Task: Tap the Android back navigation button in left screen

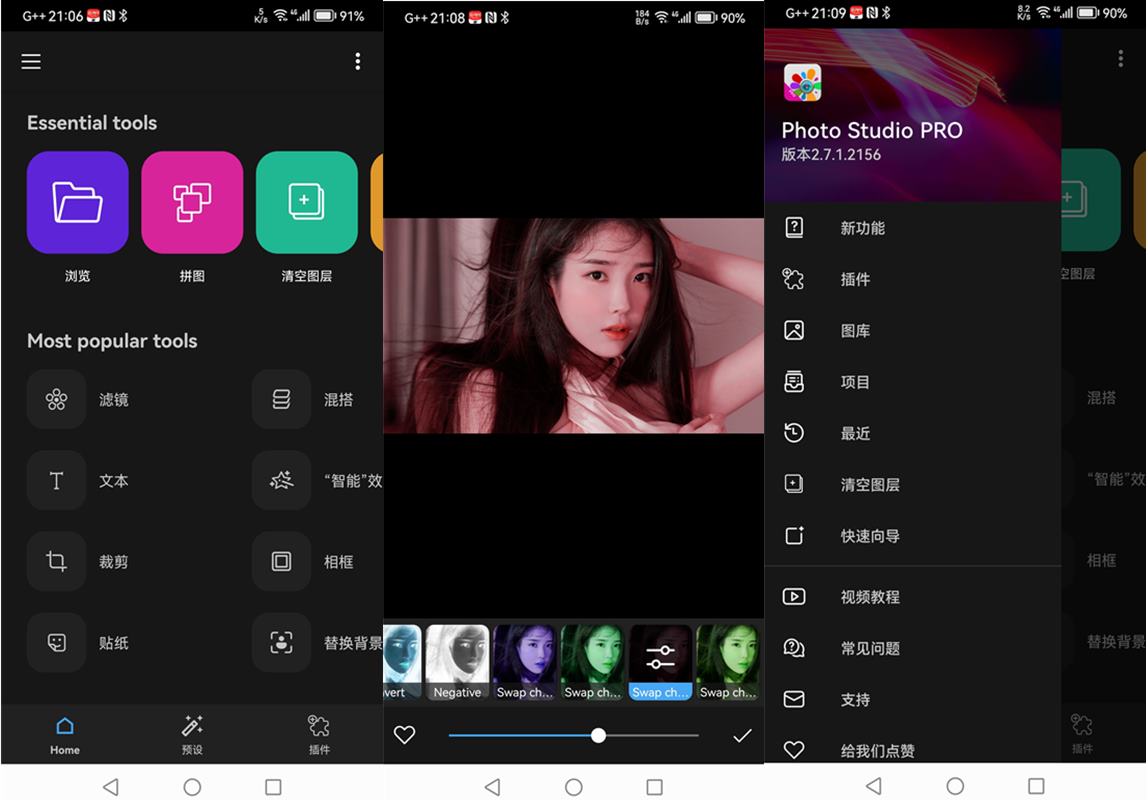Action: point(110,787)
